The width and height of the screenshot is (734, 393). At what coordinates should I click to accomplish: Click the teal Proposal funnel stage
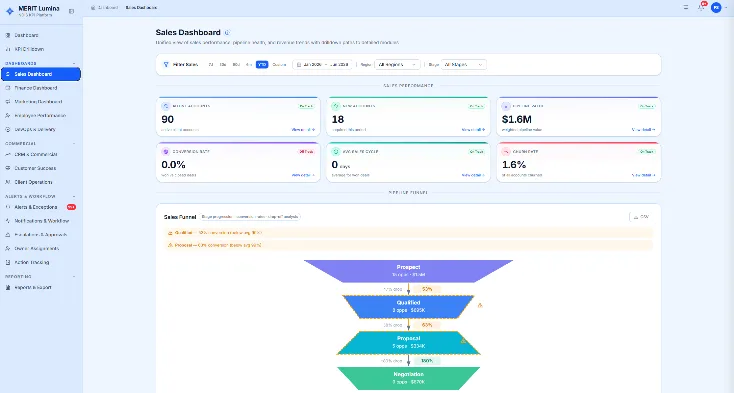(x=408, y=342)
